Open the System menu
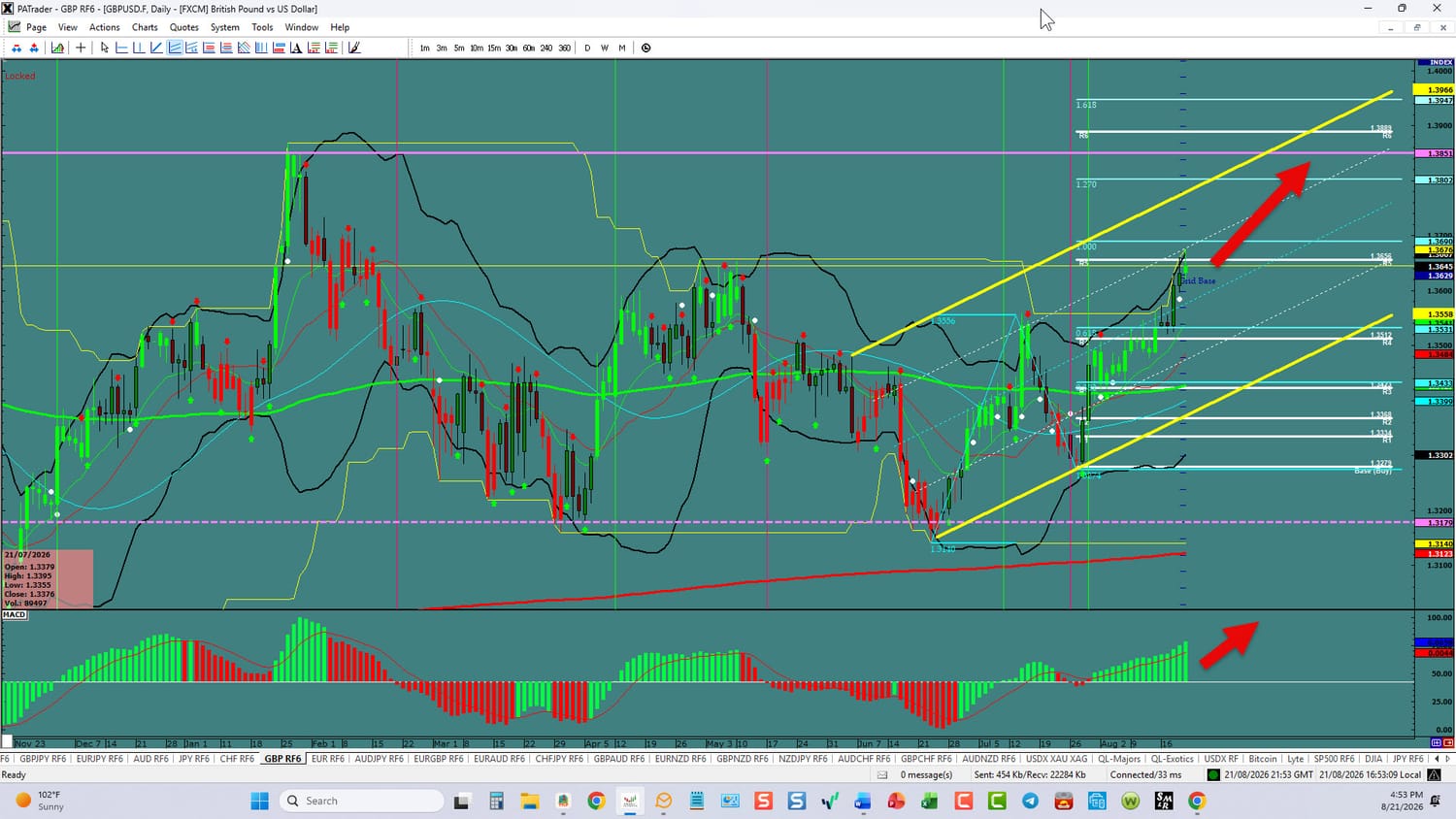Image resolution: width=1456 pixels, height=819 pixels. pos(225,27)
